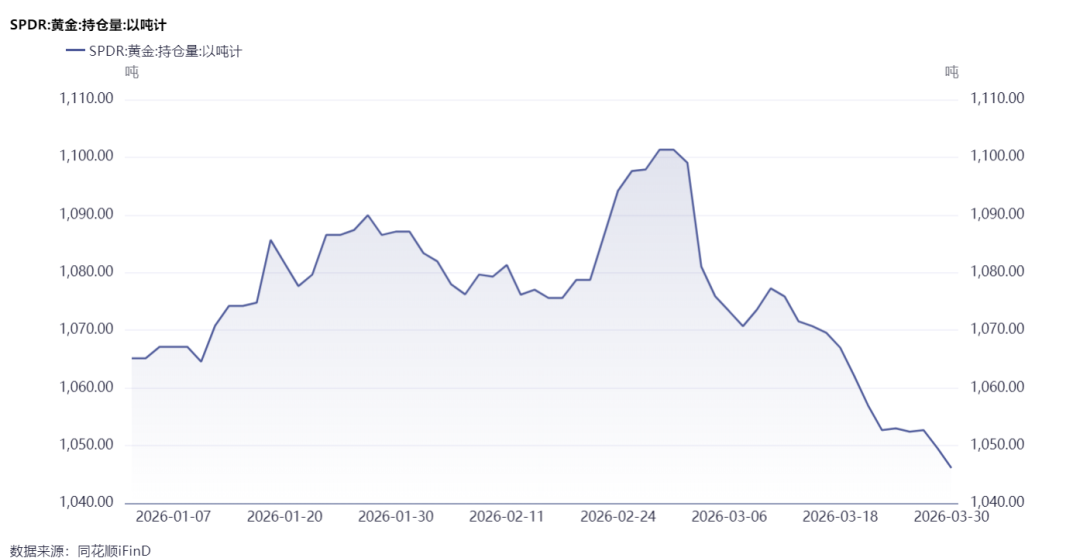The width and height of the screenshot is (1080, 558).
Task: Click the right axis 1,040.00 value
Action: (997, 502)
